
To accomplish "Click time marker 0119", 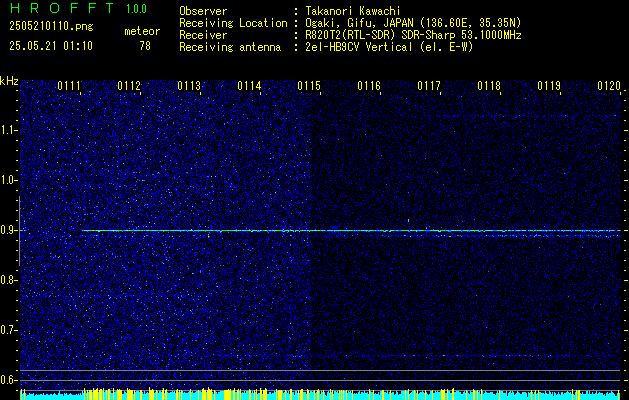I will click(x=549, y=86).
